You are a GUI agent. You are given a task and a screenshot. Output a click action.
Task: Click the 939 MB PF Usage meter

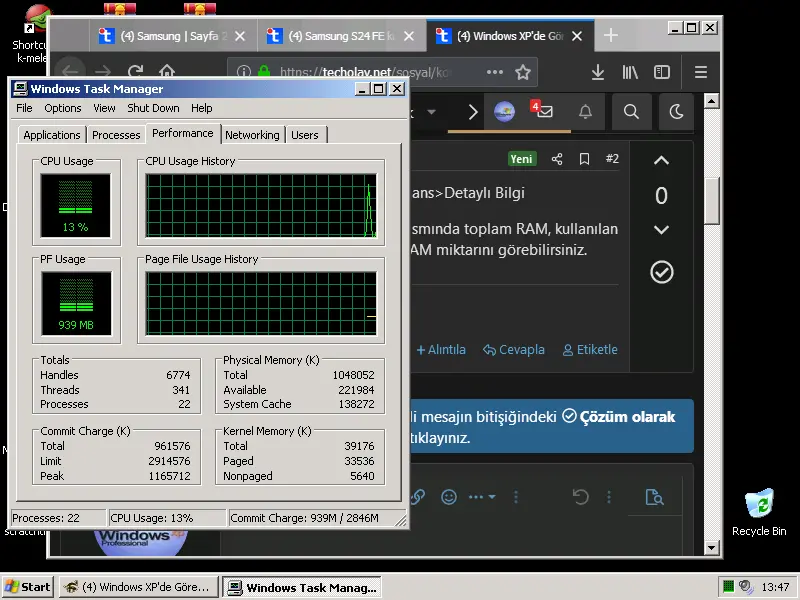pos(76,304)
